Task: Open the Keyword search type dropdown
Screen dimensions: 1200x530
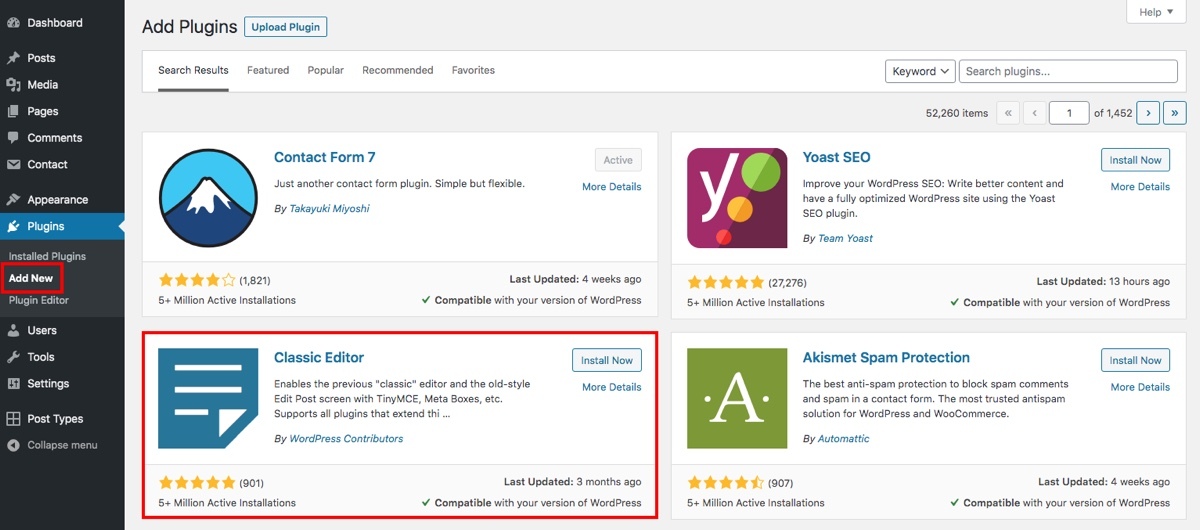Action: tap(919, 71)
